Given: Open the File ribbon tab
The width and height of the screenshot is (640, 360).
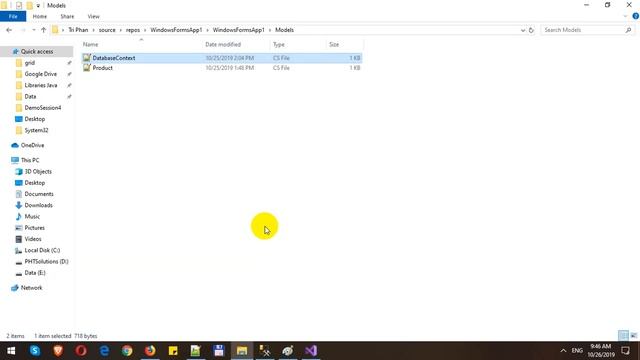Looking at the screenshot, I should [x=13, y=16].
